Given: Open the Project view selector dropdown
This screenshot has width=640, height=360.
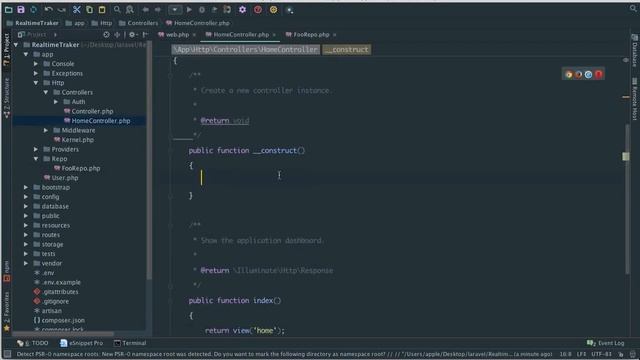Looking at the screenshot, I should pyautogui.click(x=37, y=35).
